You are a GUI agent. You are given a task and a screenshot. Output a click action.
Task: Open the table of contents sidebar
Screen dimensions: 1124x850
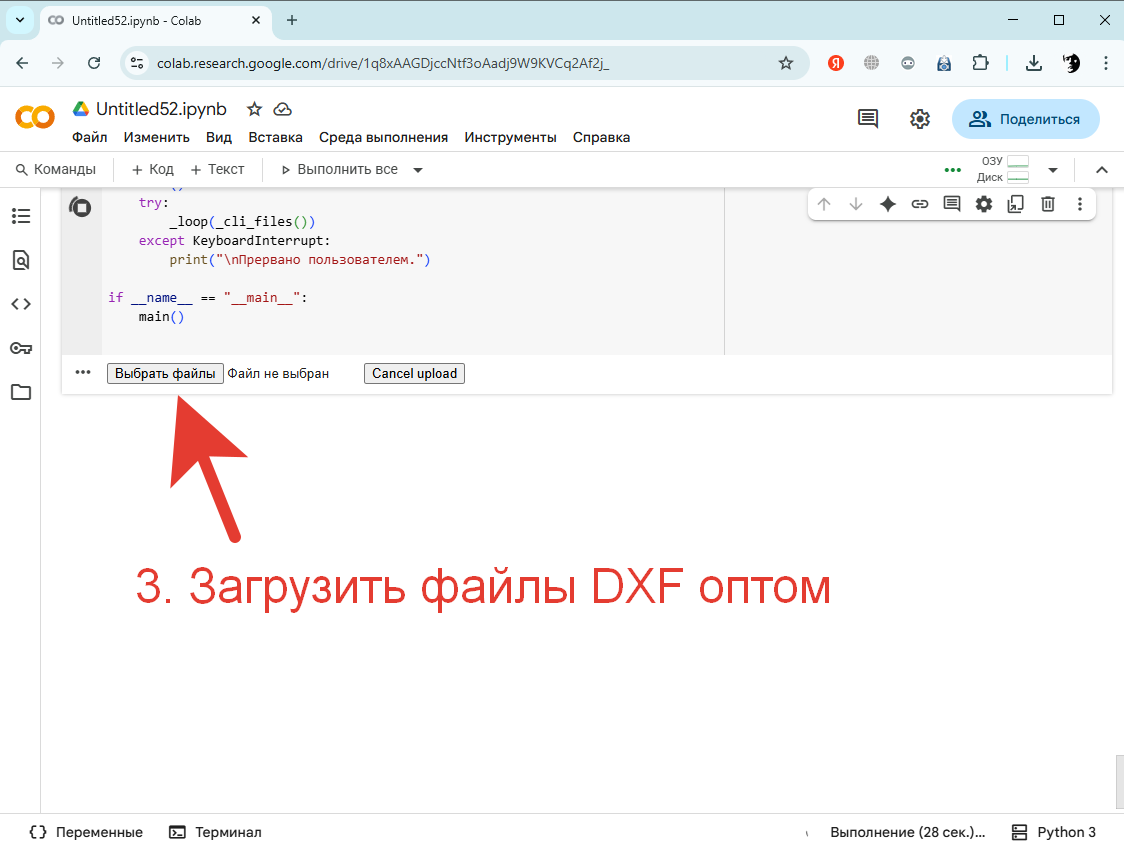coord(20,215)
